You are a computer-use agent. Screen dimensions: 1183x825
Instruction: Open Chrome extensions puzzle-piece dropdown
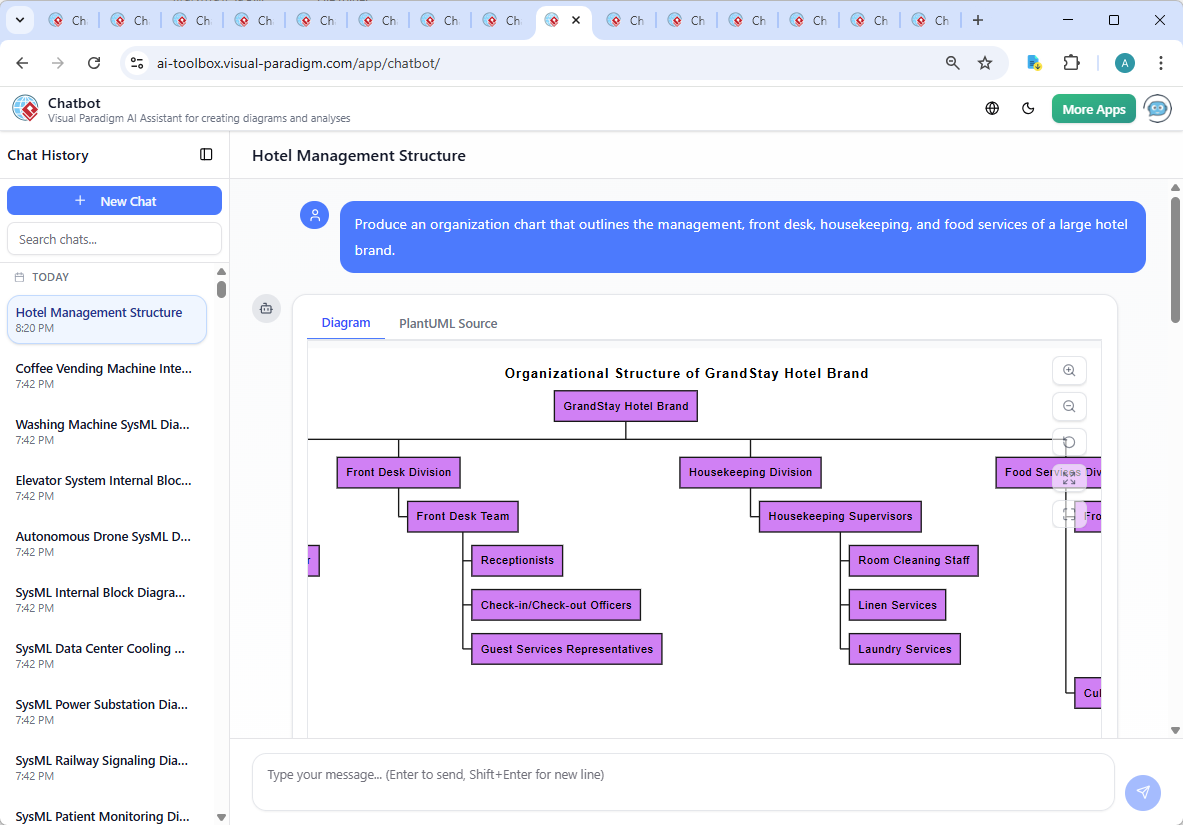1071,62
